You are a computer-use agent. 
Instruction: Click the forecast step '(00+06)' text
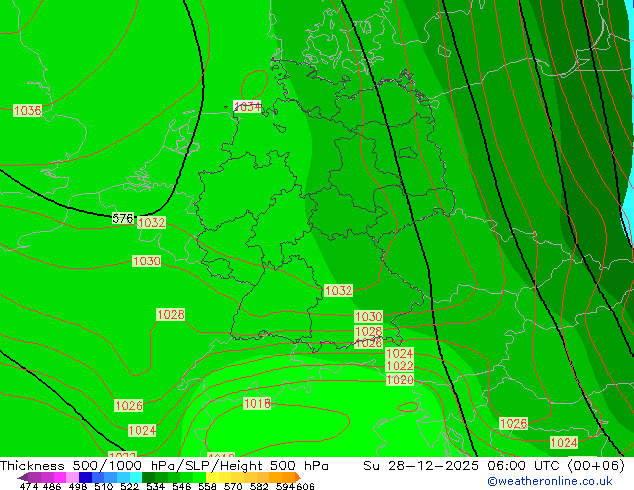pyautogui.click(x=596, y=466)
